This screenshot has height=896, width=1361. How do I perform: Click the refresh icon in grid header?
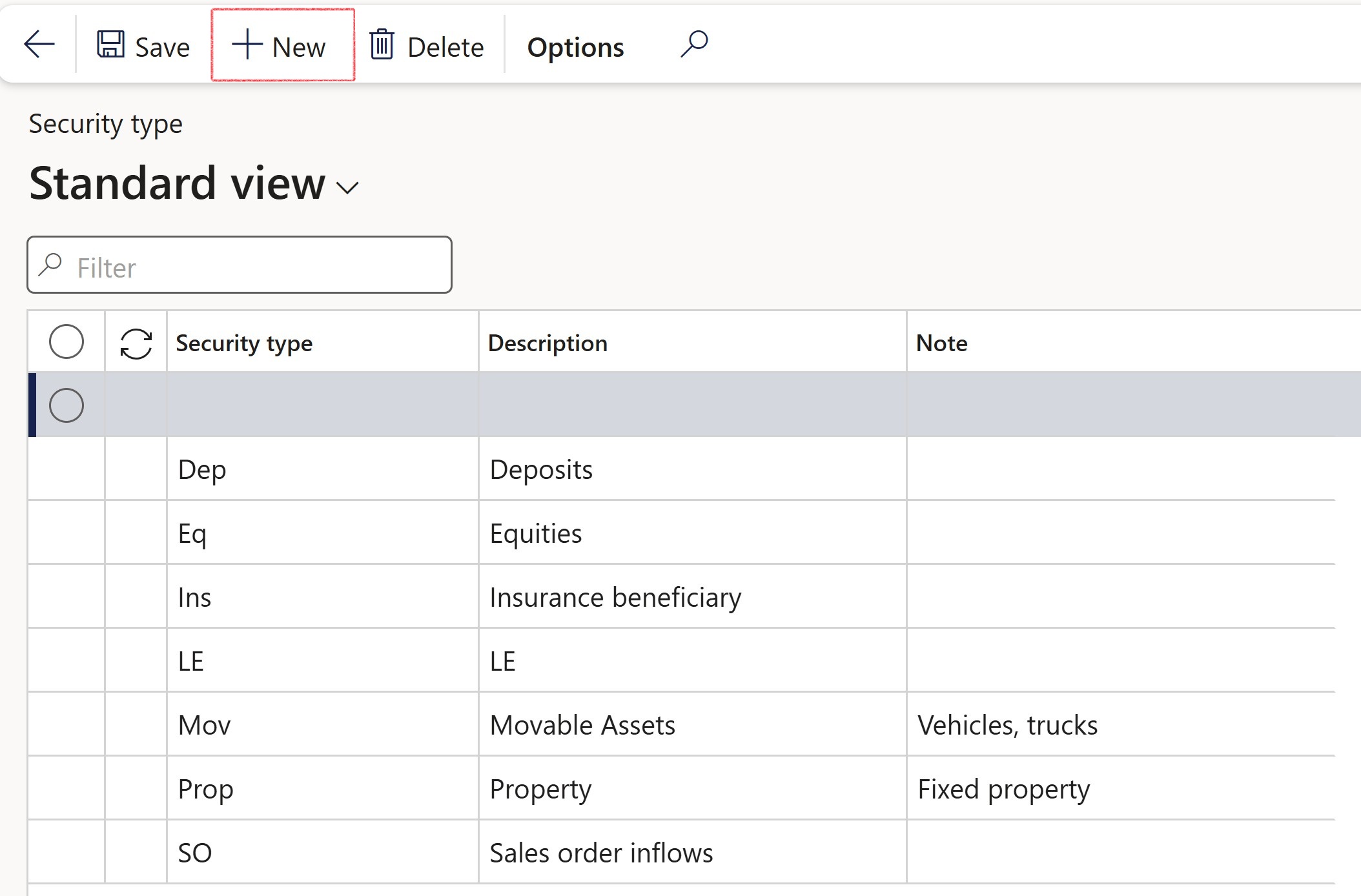(x=136, y=343)
